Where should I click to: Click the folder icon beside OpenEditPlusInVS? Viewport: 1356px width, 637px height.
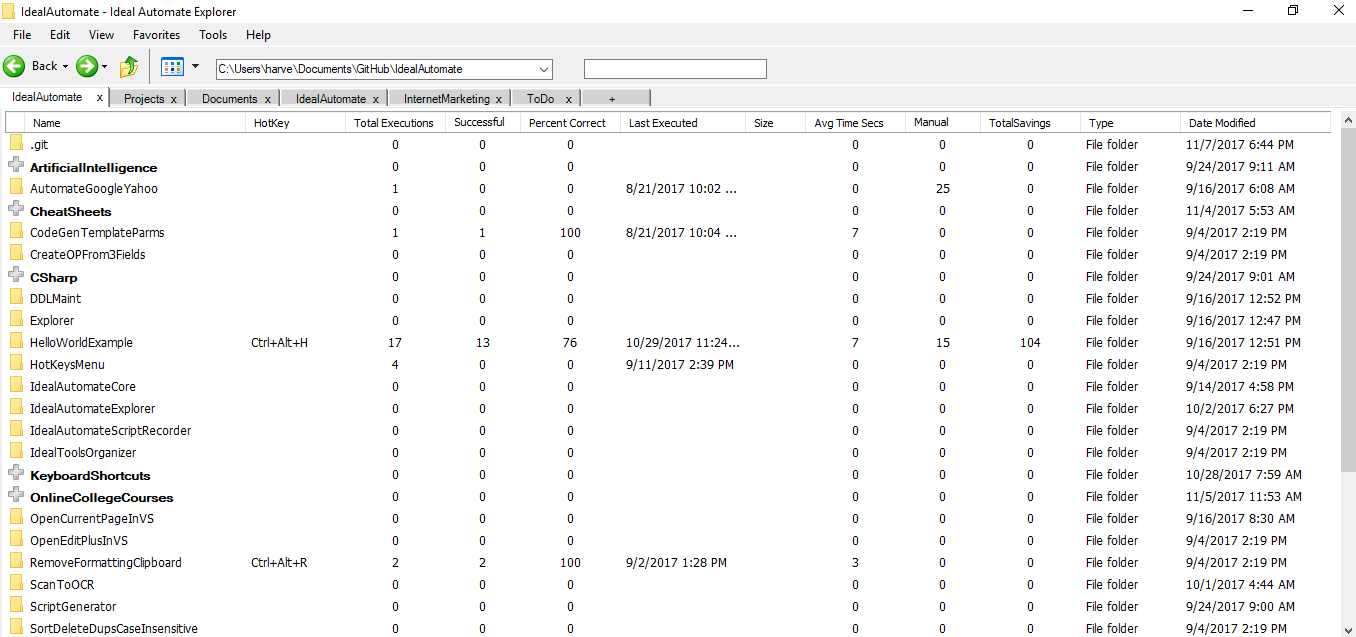[16, 540]
